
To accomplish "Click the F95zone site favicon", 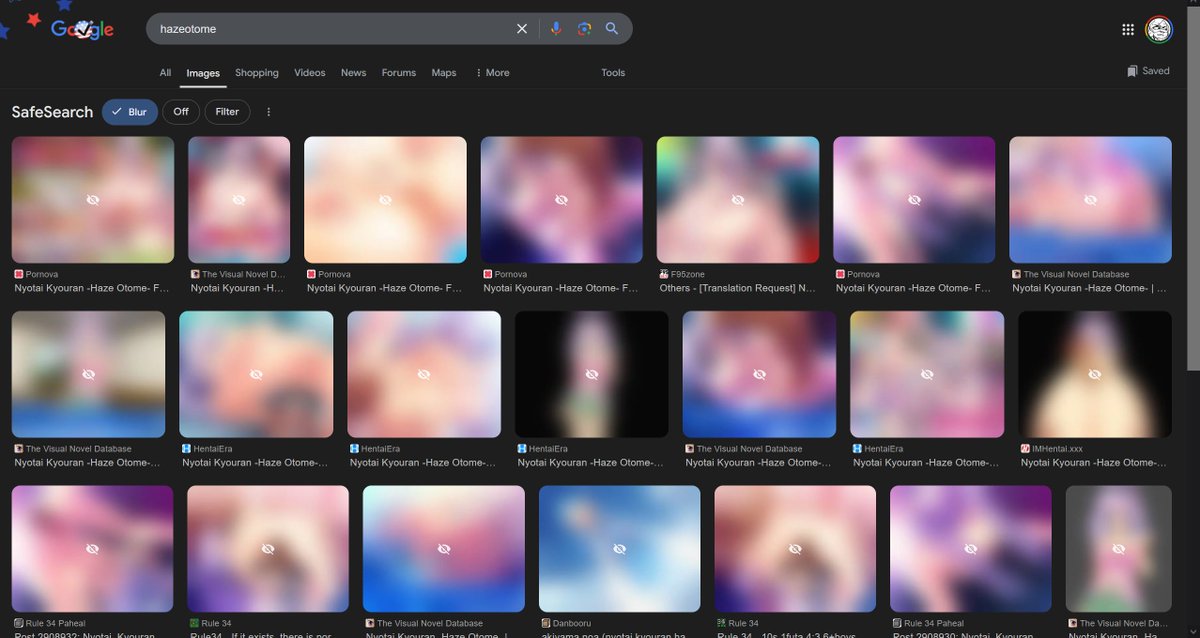I will (664, 274).
